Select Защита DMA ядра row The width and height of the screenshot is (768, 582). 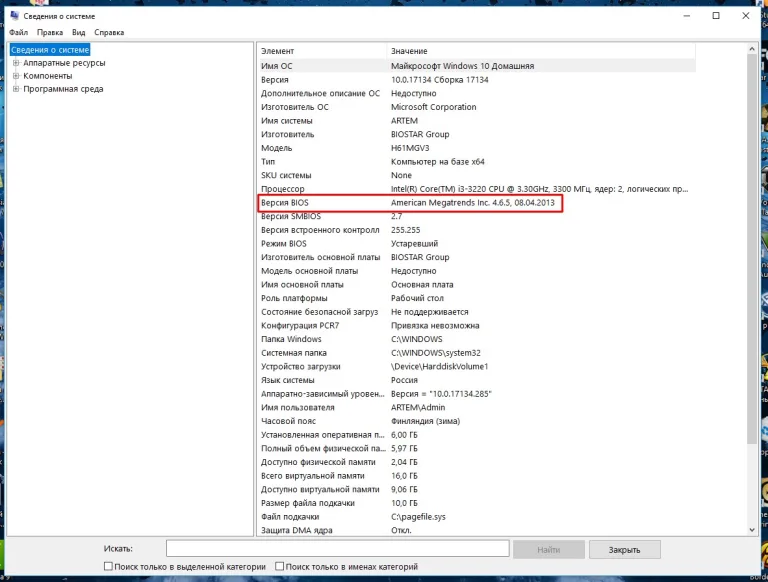point(476,530)
